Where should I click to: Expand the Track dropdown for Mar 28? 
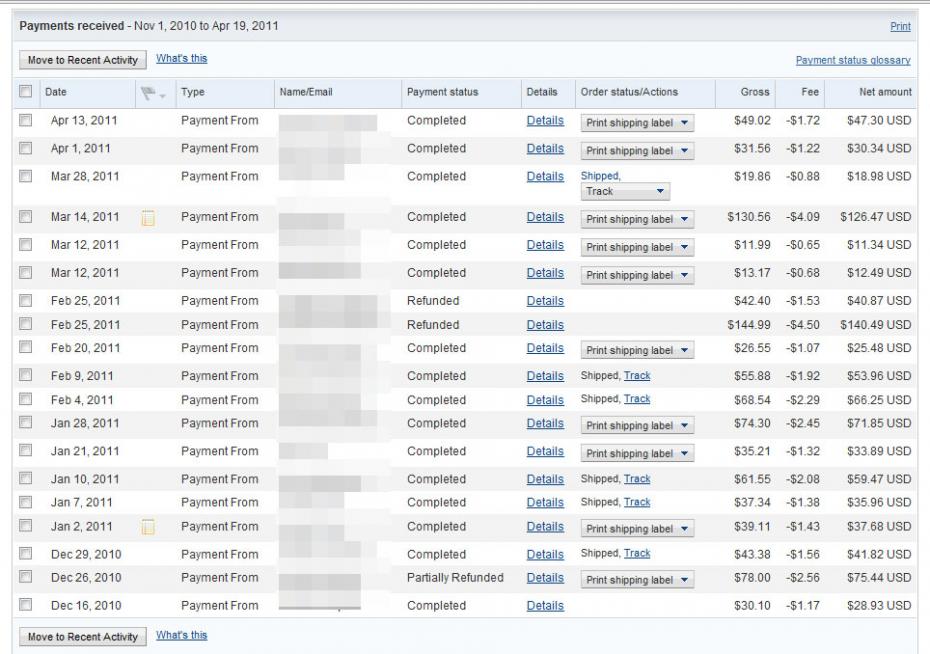[x=625, y=192]
